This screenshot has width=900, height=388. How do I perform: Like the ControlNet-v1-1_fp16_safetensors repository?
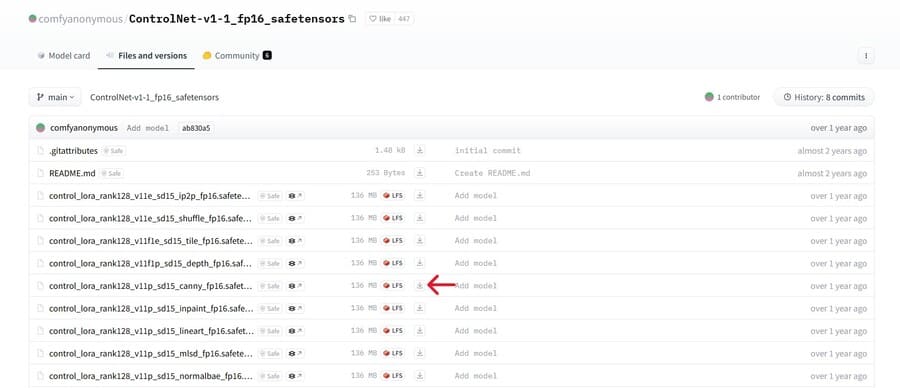379,19
